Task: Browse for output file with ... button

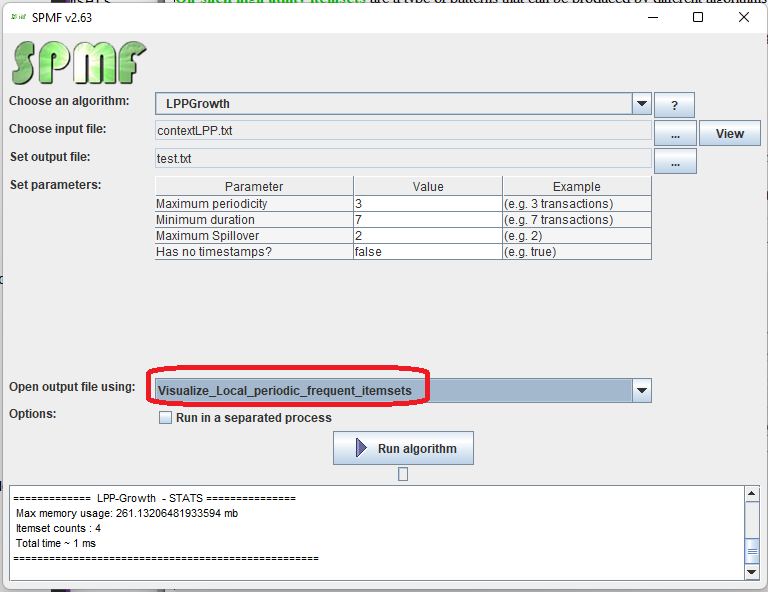Action: (674, 161)
